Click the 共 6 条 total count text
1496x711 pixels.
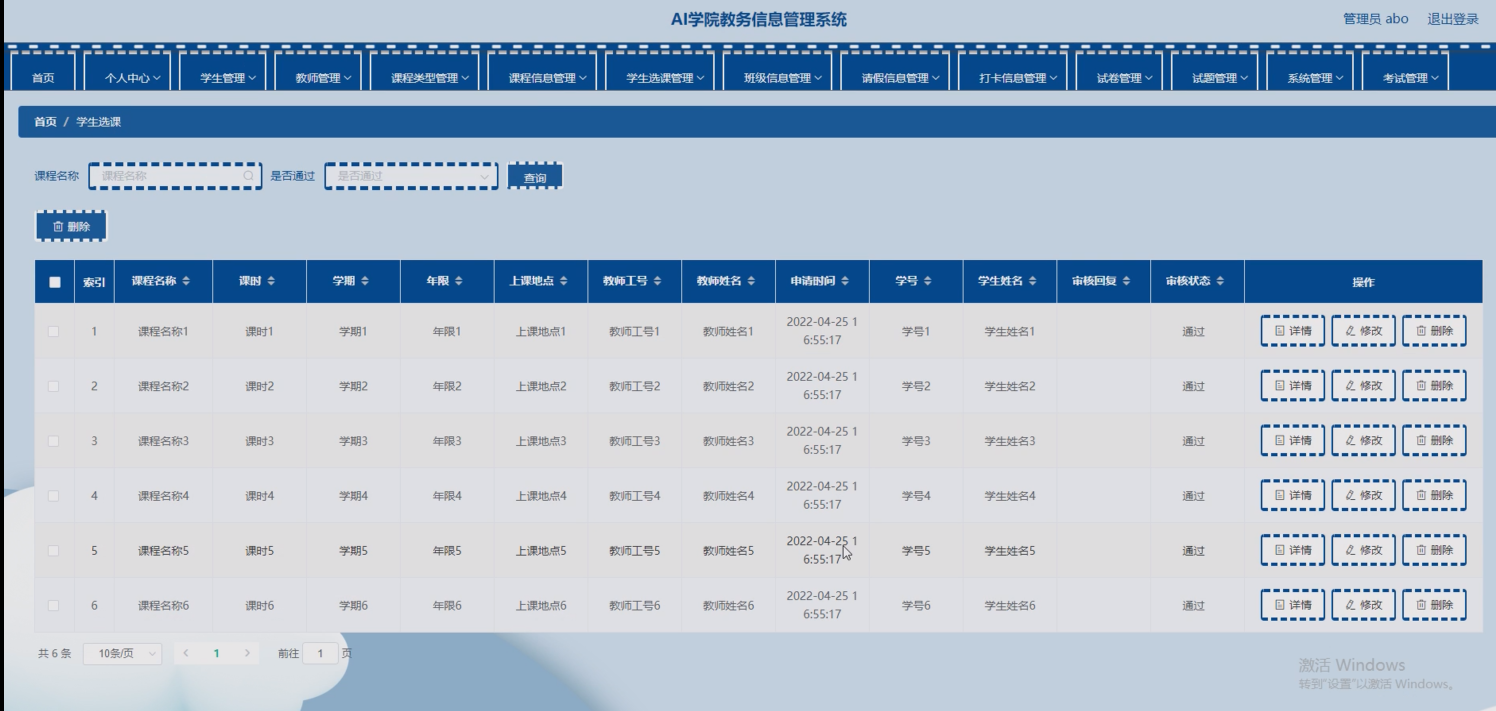(x=55, y=653)
